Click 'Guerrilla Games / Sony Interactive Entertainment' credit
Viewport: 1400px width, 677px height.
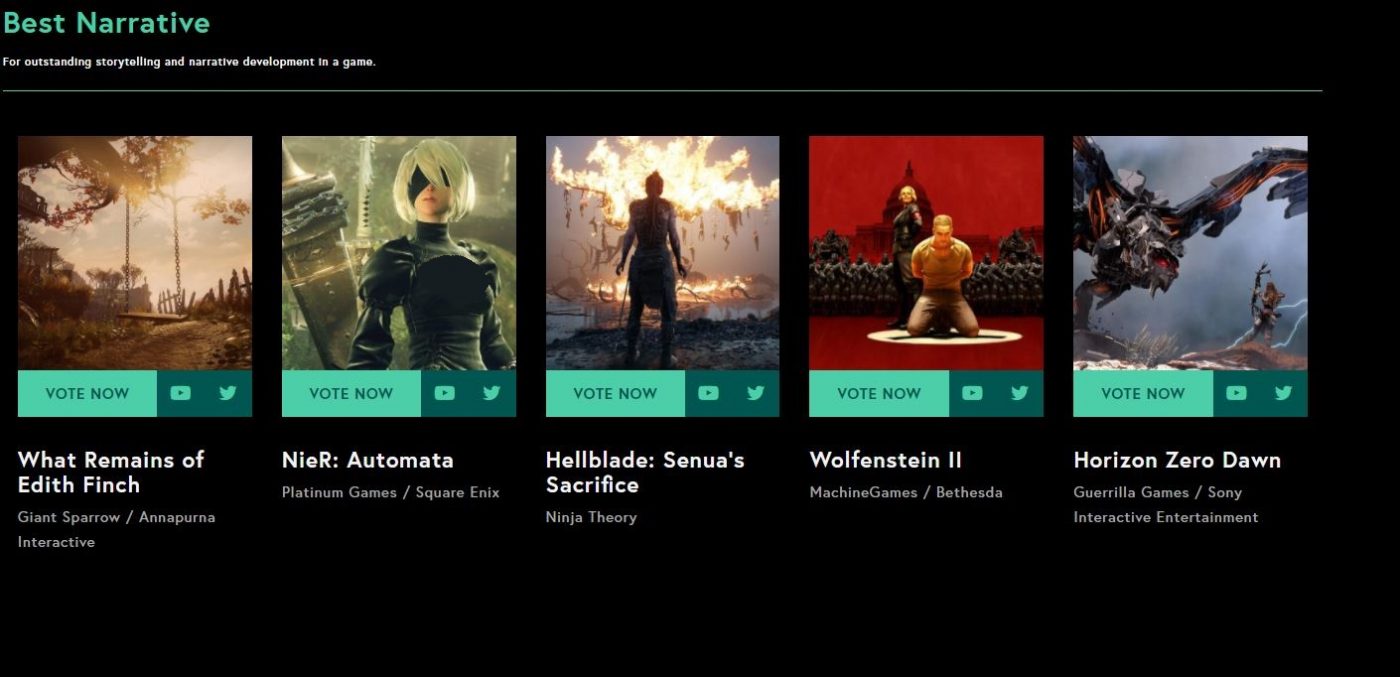tap(1166, 504)
